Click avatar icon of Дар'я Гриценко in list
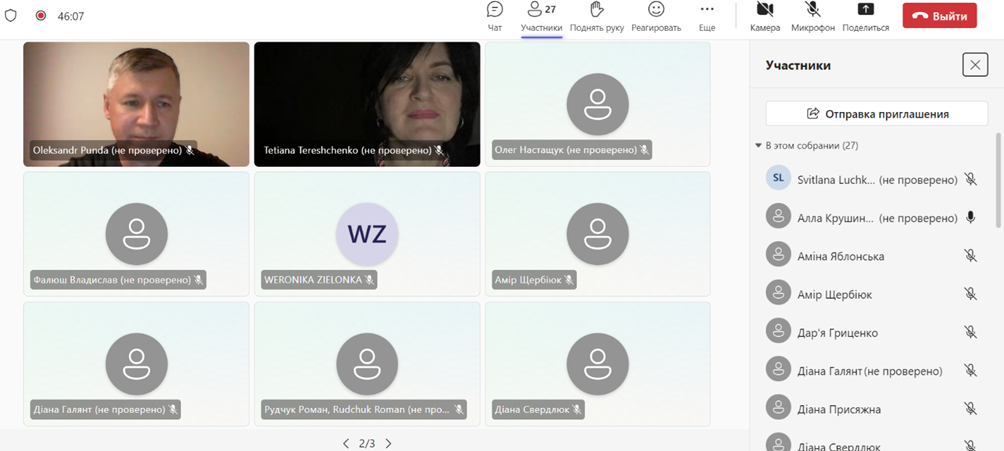The width and height of the screenshot is (1004, 451). pos(778,331)
